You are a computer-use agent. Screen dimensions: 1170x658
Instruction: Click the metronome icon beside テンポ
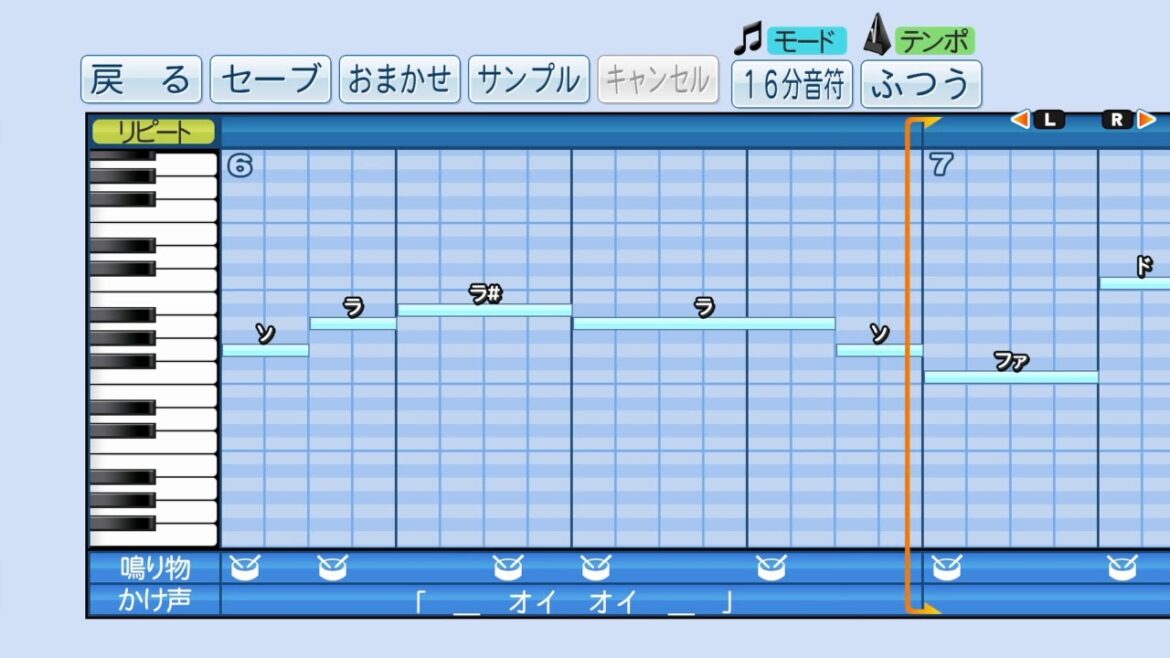pos(876,36)
